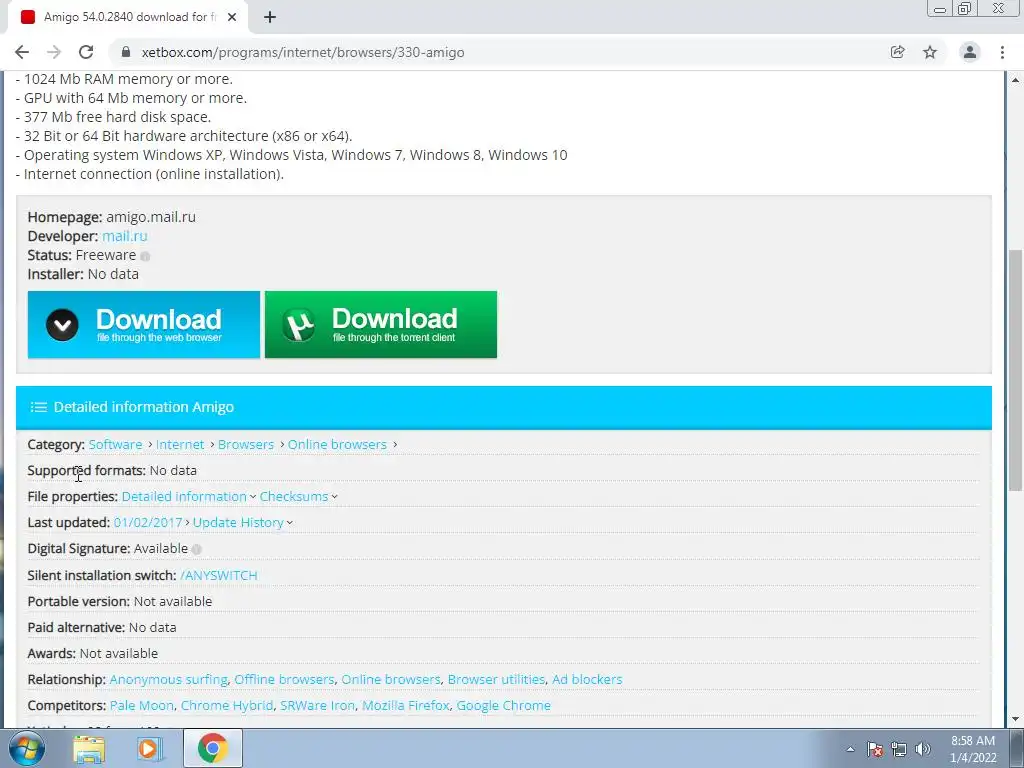The width and height of the screenshot is (1024, 768).
Task: Share this page via address bar icon
Action: [x=898, y=52]
